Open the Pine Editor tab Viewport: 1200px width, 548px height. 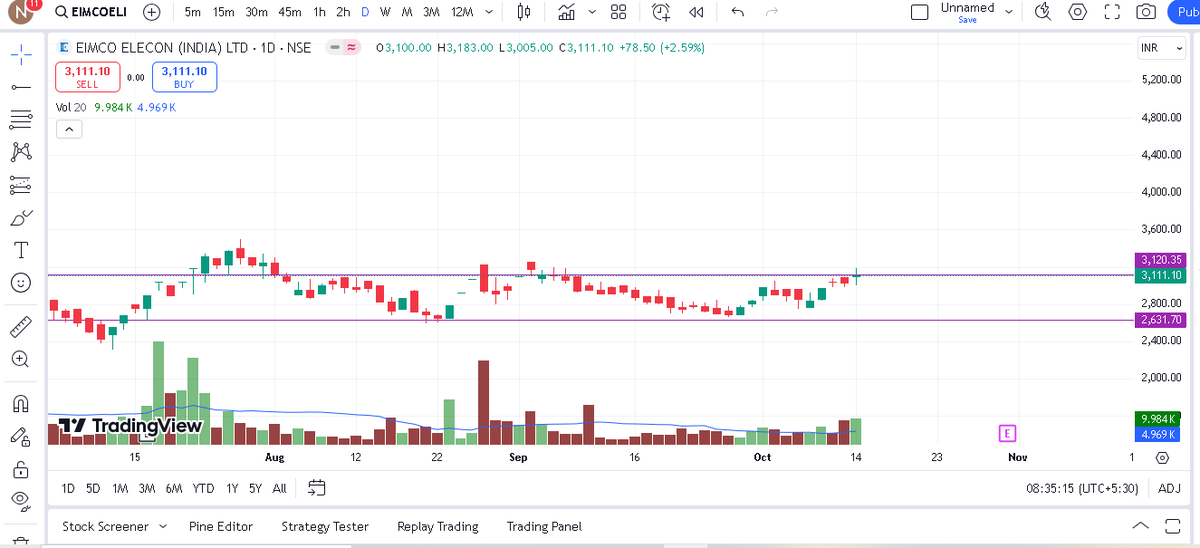pyautogui.click(x=221, y=526)
